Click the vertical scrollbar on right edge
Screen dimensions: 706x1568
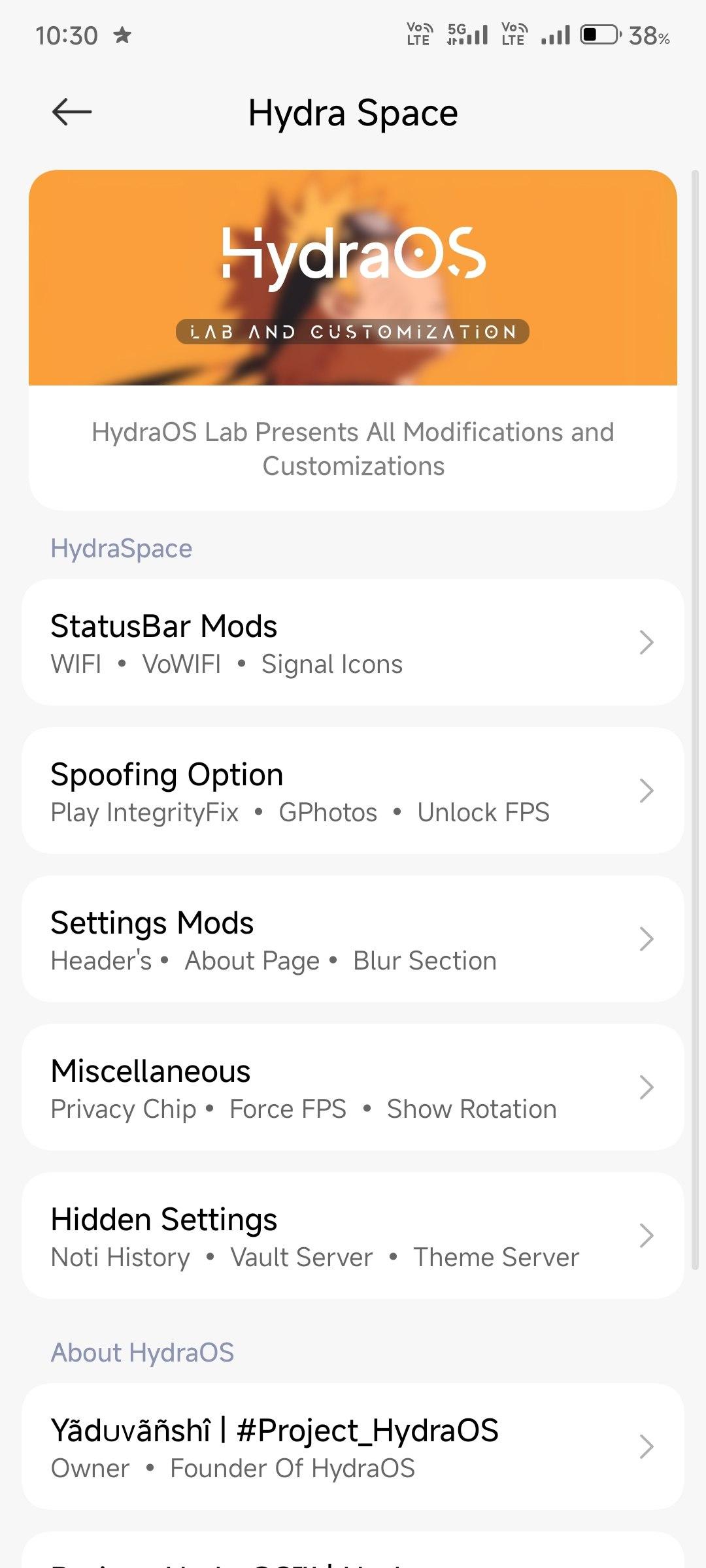[x=695, y=719]
